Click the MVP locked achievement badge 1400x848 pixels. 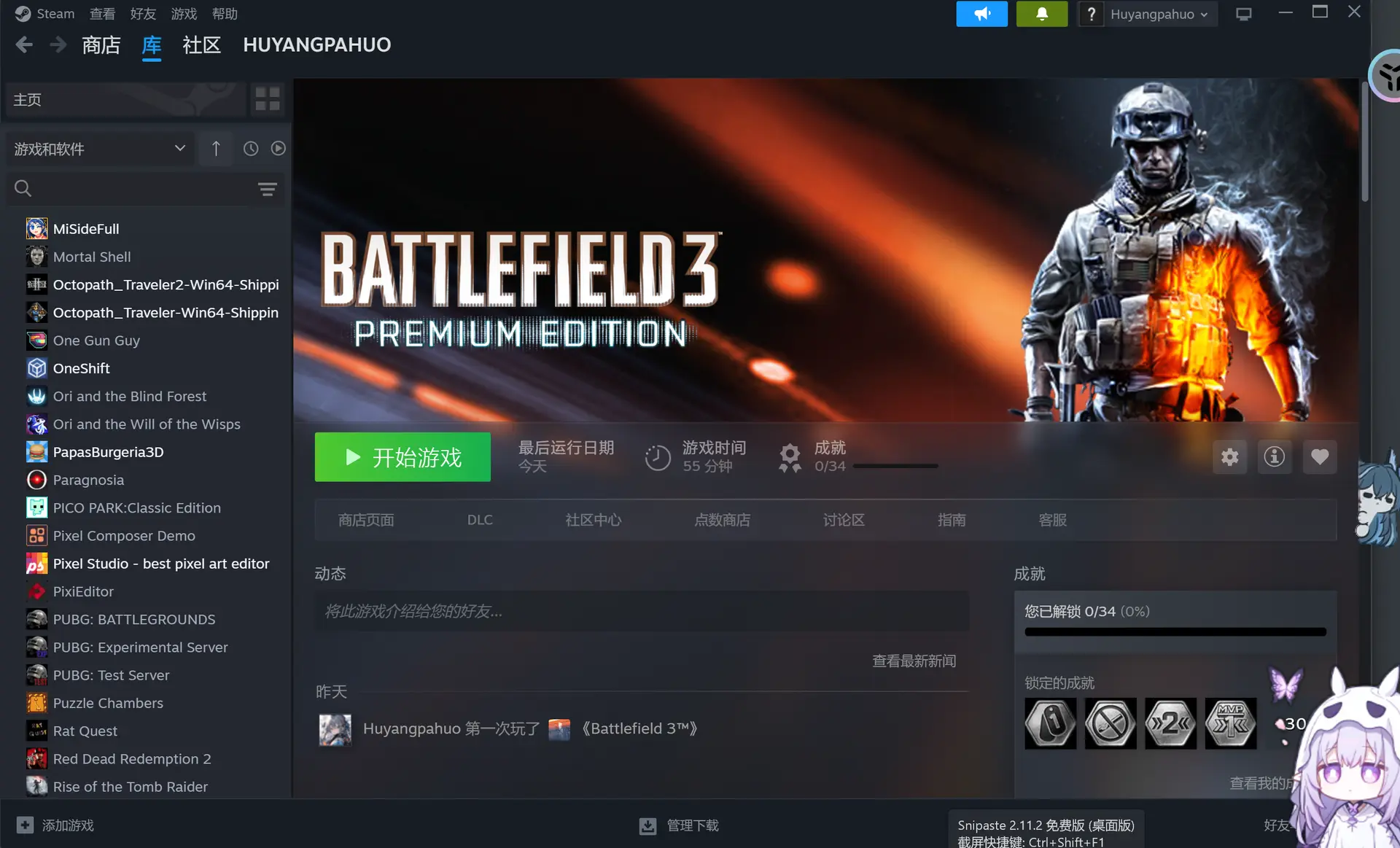click(1231, 724)
